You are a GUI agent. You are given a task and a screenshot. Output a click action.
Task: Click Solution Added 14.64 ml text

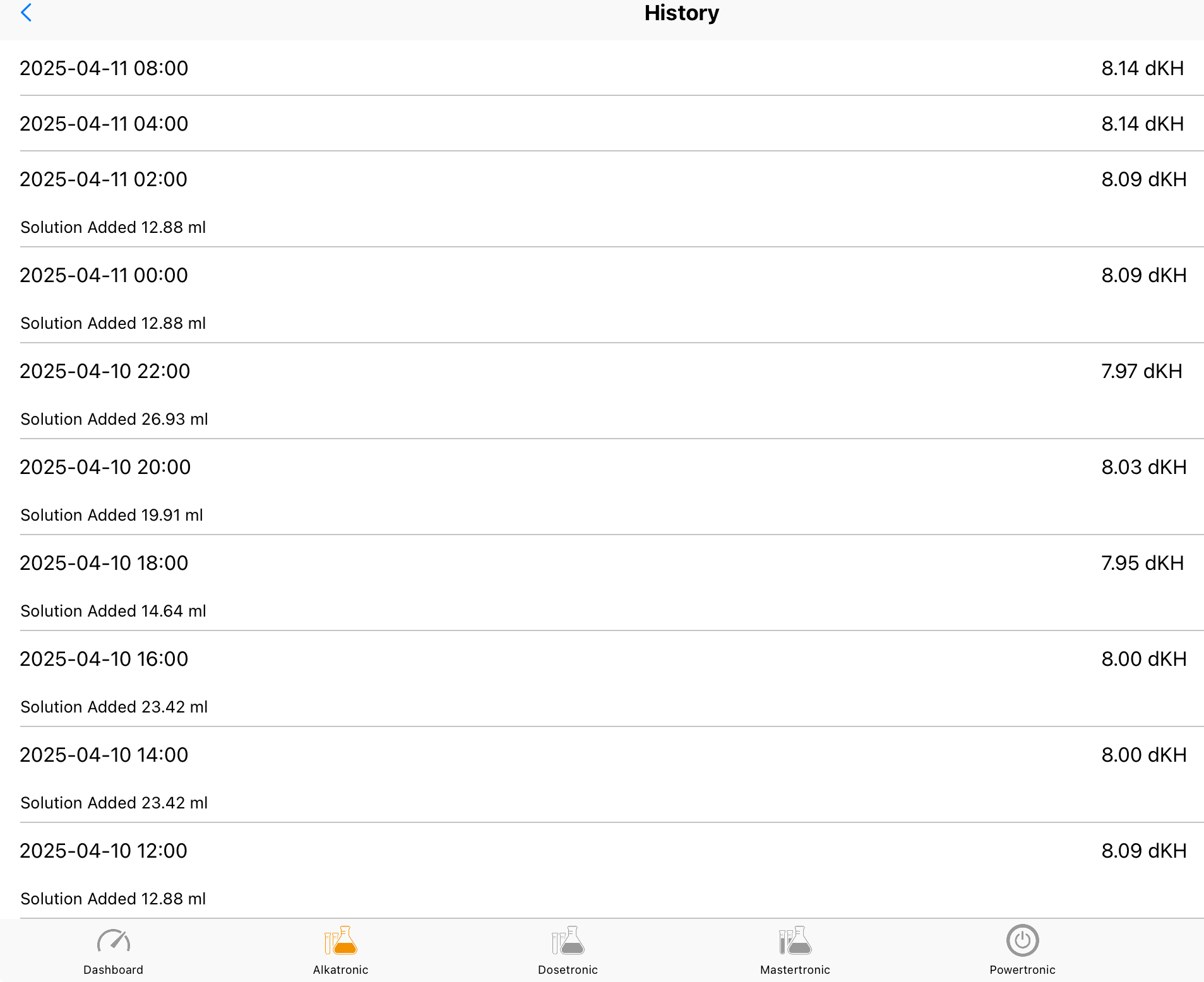pos(114,611)
